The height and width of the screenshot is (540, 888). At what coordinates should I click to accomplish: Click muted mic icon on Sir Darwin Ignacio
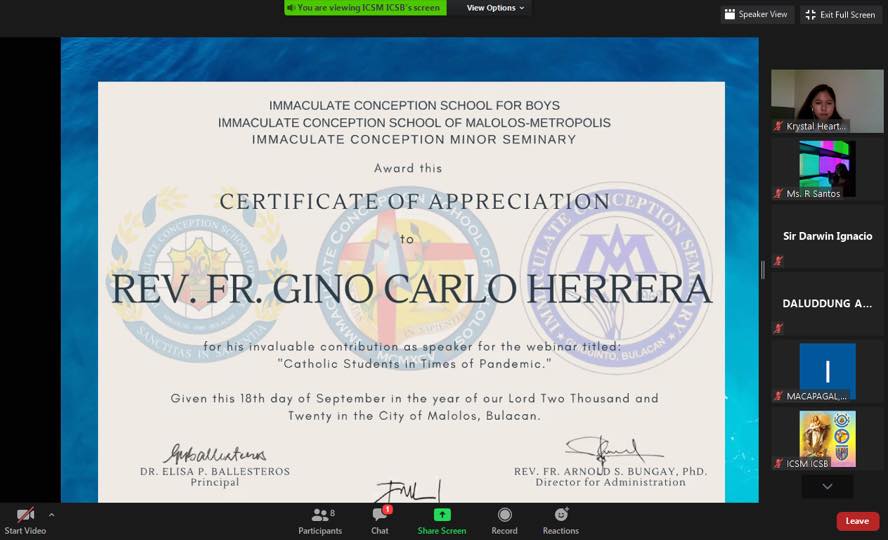click(x=779, y=260)
